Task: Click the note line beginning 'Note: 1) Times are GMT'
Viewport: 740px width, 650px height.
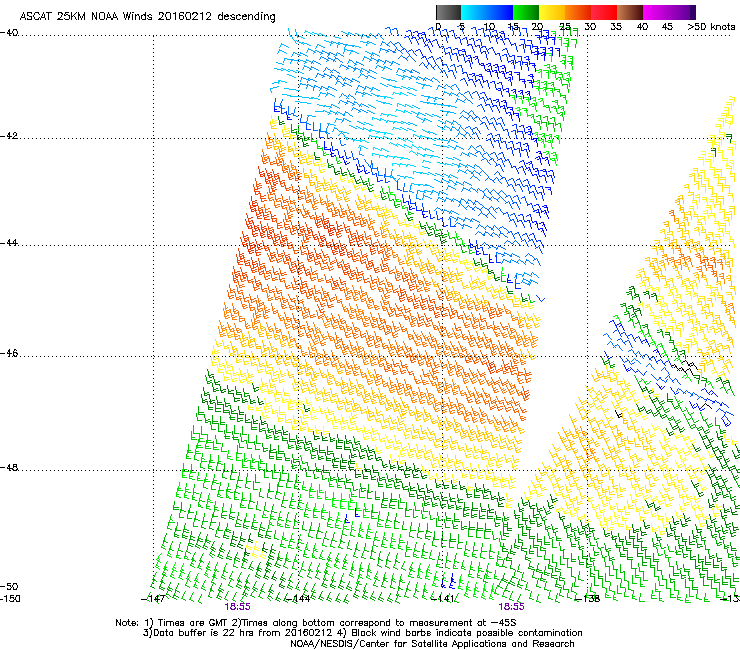Action: point(316,623)
